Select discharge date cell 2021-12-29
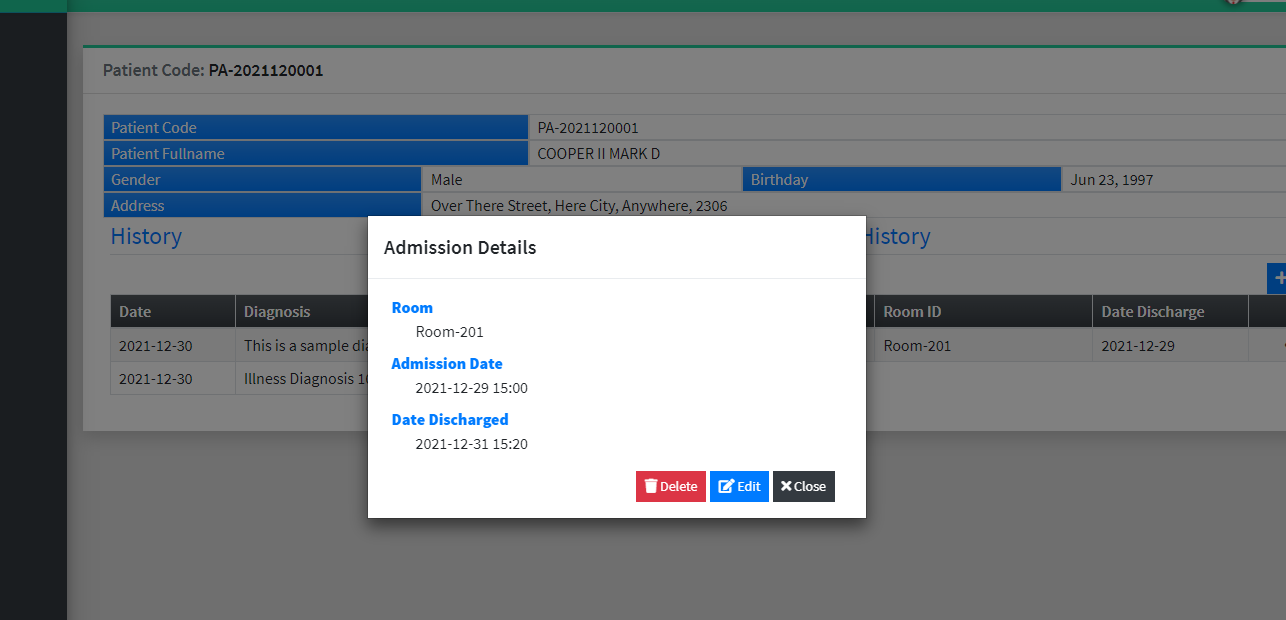Viewport: 1286px width, 620px height. pyautogui.click(x=1171, y=346)
